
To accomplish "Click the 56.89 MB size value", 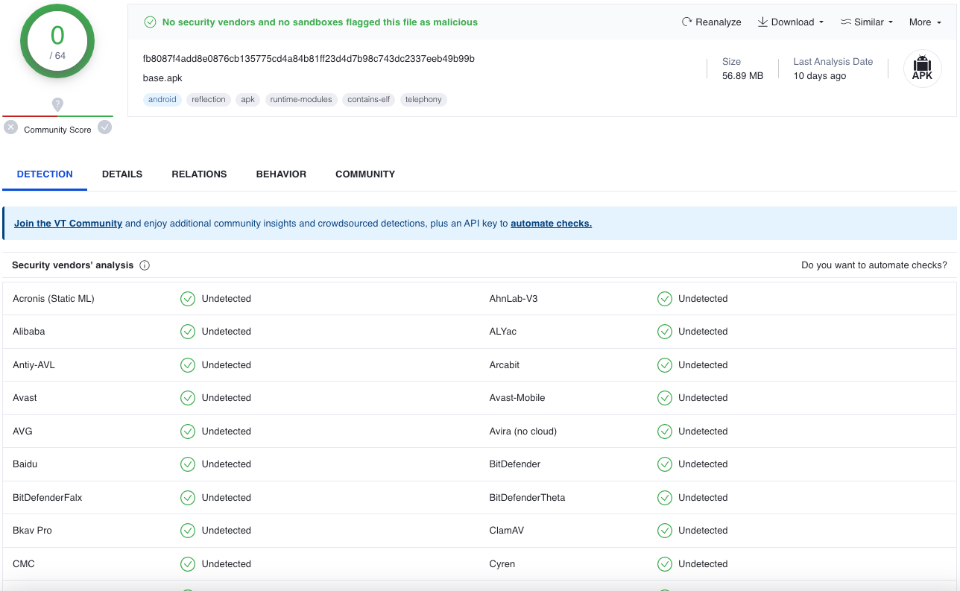I will 743,76.
